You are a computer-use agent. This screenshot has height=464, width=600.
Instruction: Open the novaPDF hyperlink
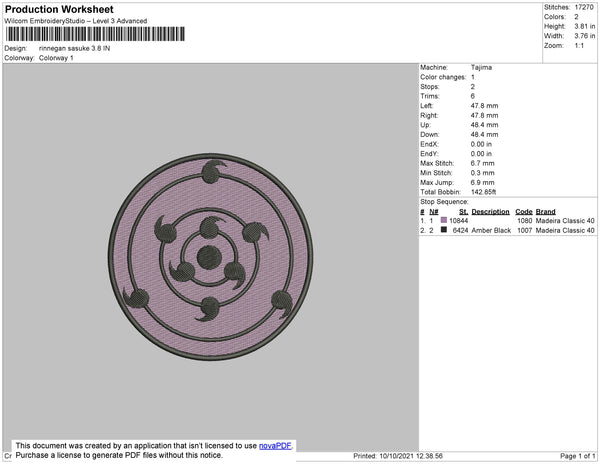click(x=275, y=446)
